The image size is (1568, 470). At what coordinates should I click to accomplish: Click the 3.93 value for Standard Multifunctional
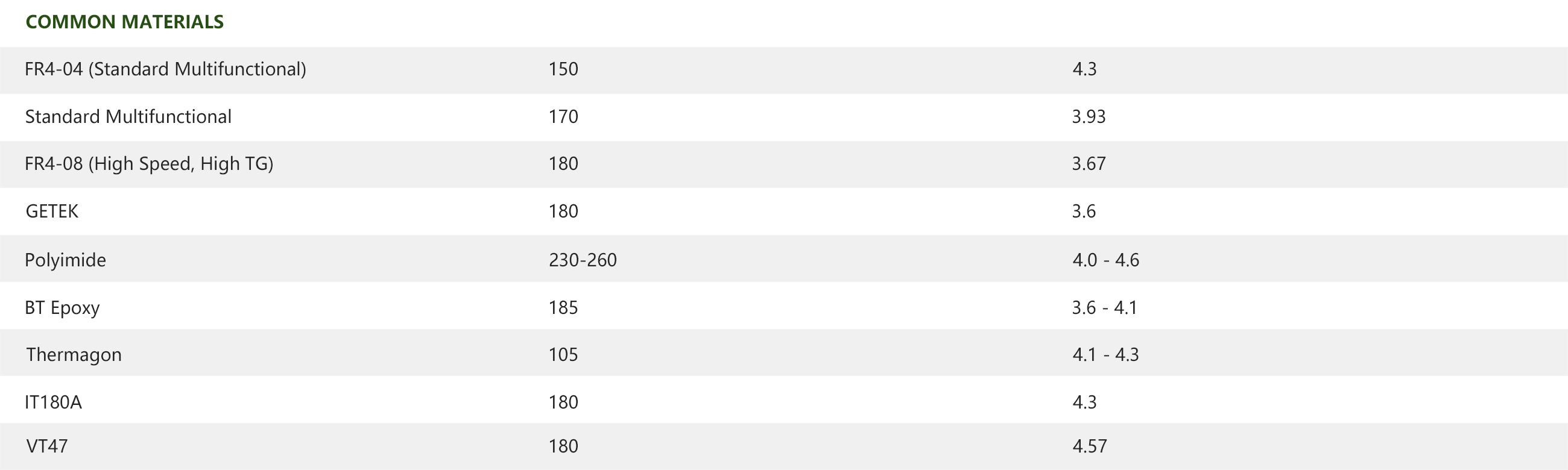click(x=1089, y=116)
